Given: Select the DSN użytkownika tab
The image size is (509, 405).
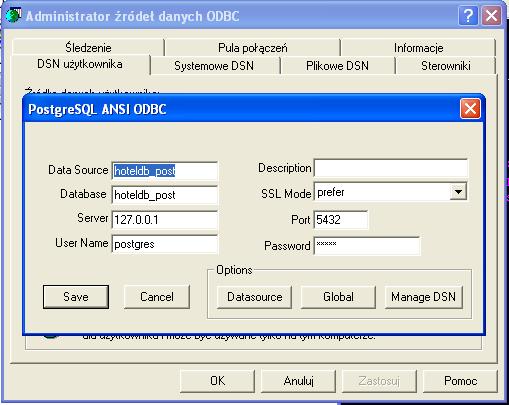Looking at the screenshot, I should coord(80,64).
